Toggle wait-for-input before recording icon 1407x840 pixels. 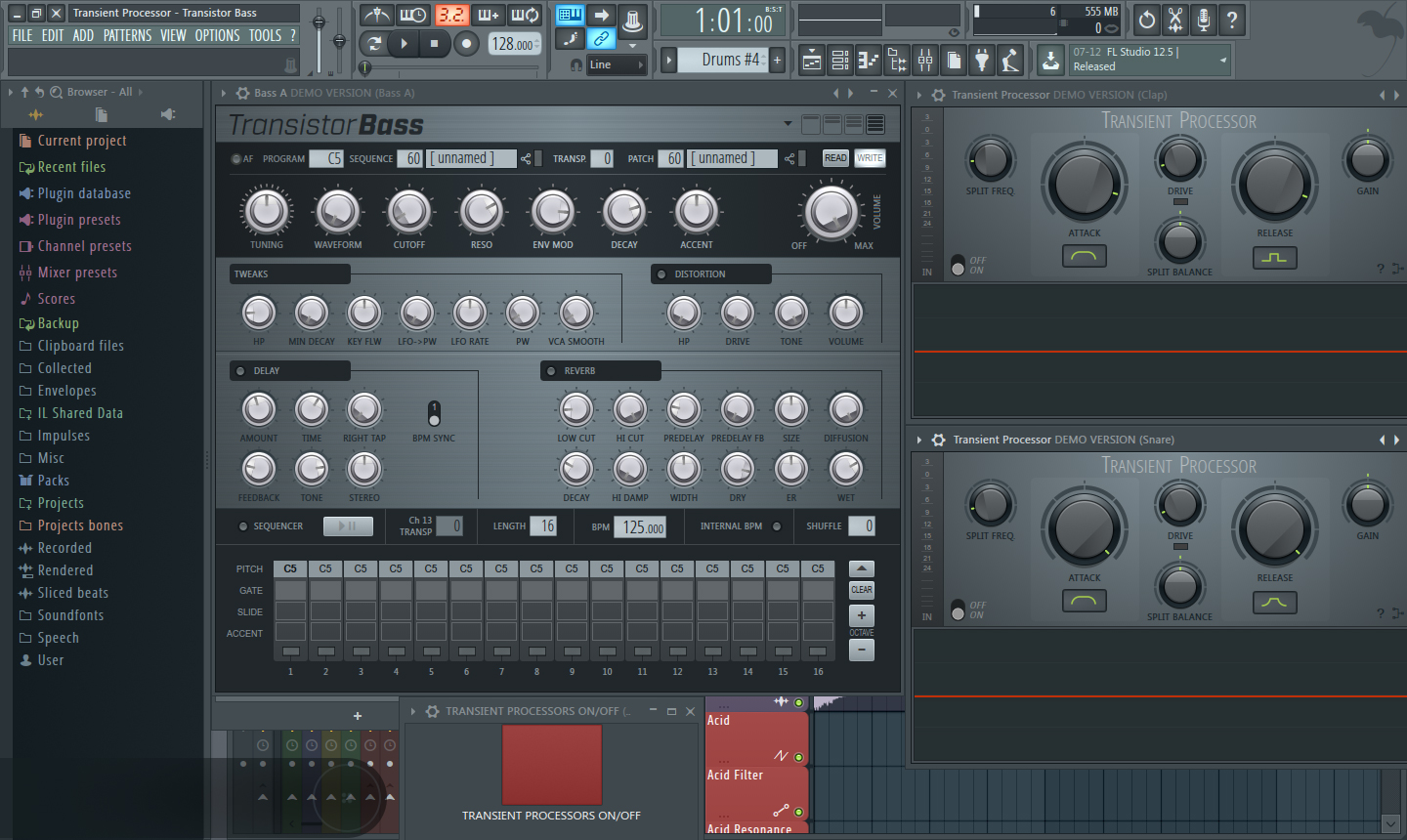pos(413,15)
